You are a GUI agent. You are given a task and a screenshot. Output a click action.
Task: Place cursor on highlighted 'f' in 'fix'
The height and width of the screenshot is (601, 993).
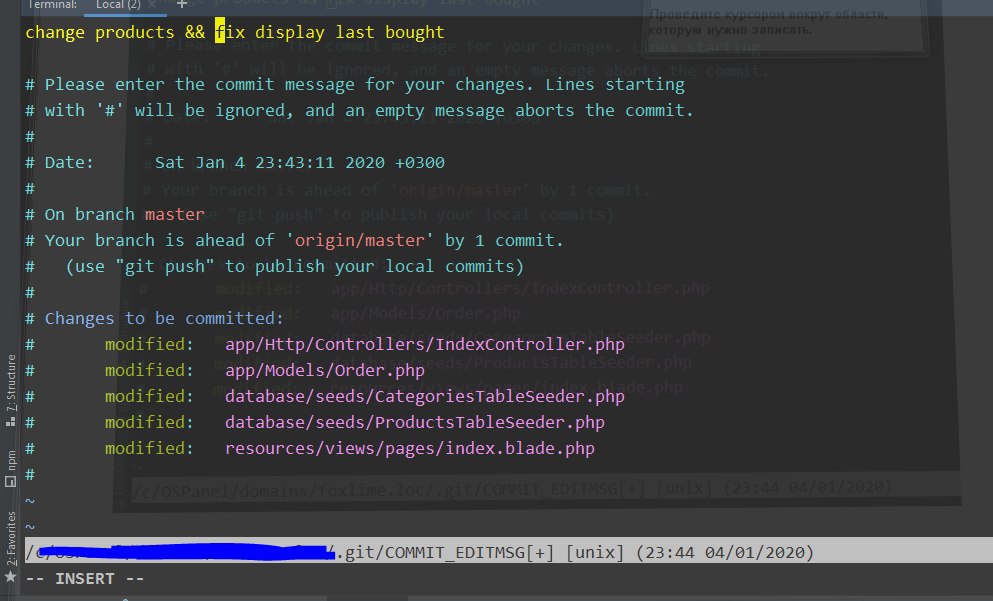tap(220, 32)
